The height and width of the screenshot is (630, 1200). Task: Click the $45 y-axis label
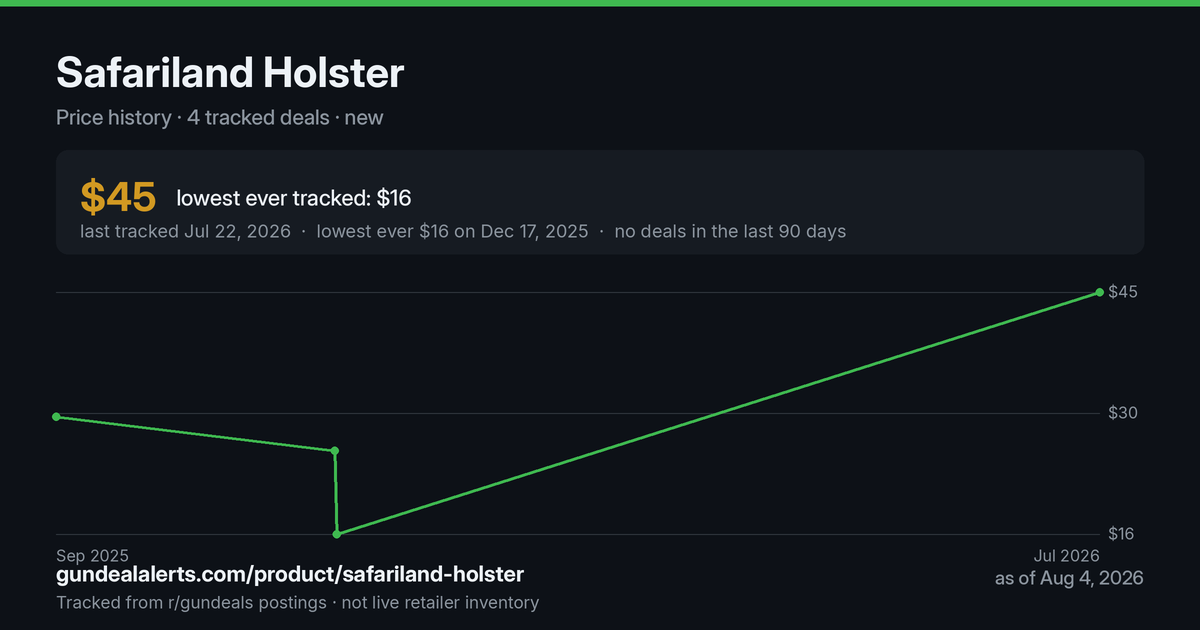click(1122, 292)
